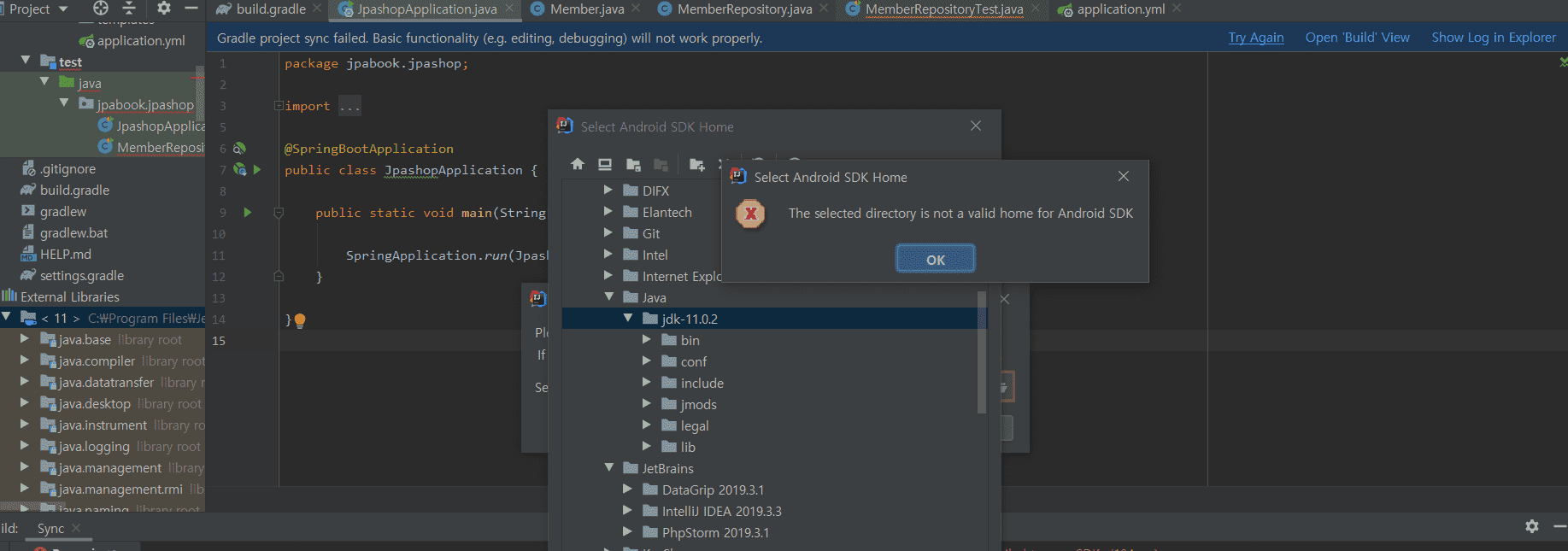The height and width of the screenshot is (551, 1568).
Task: Click Show Log in Explorer link
Action: click(x=1494, y=38)
